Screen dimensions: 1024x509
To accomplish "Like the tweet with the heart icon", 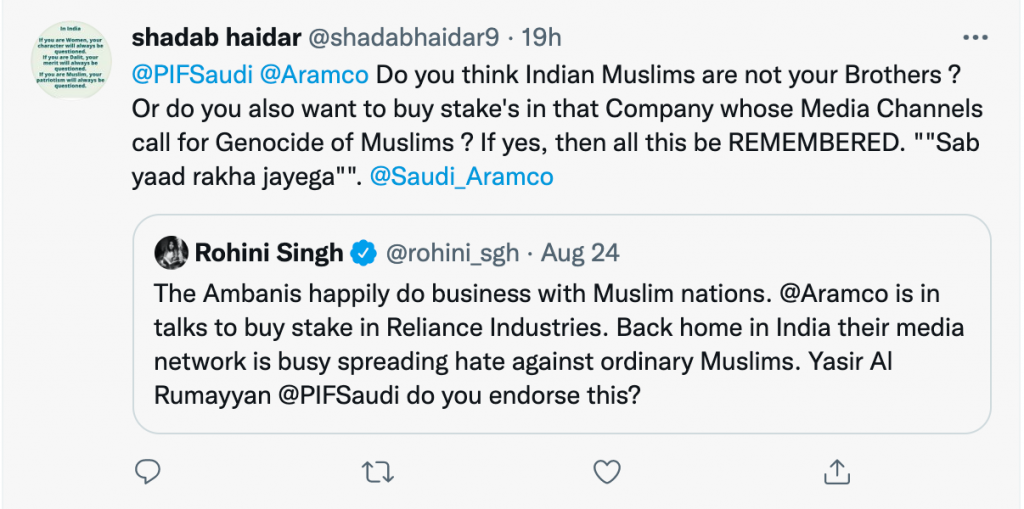I will pos(606,470).
